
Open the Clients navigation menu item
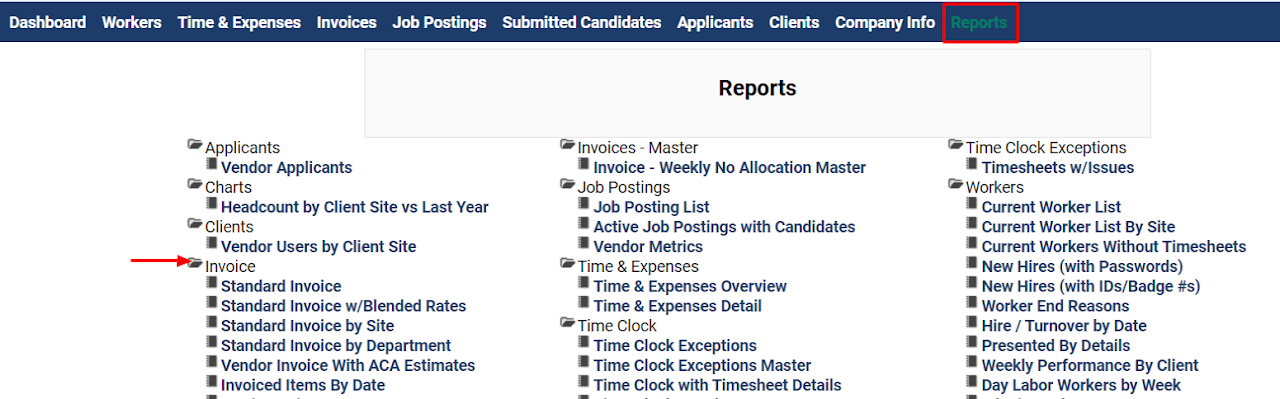tap(794, 22)
